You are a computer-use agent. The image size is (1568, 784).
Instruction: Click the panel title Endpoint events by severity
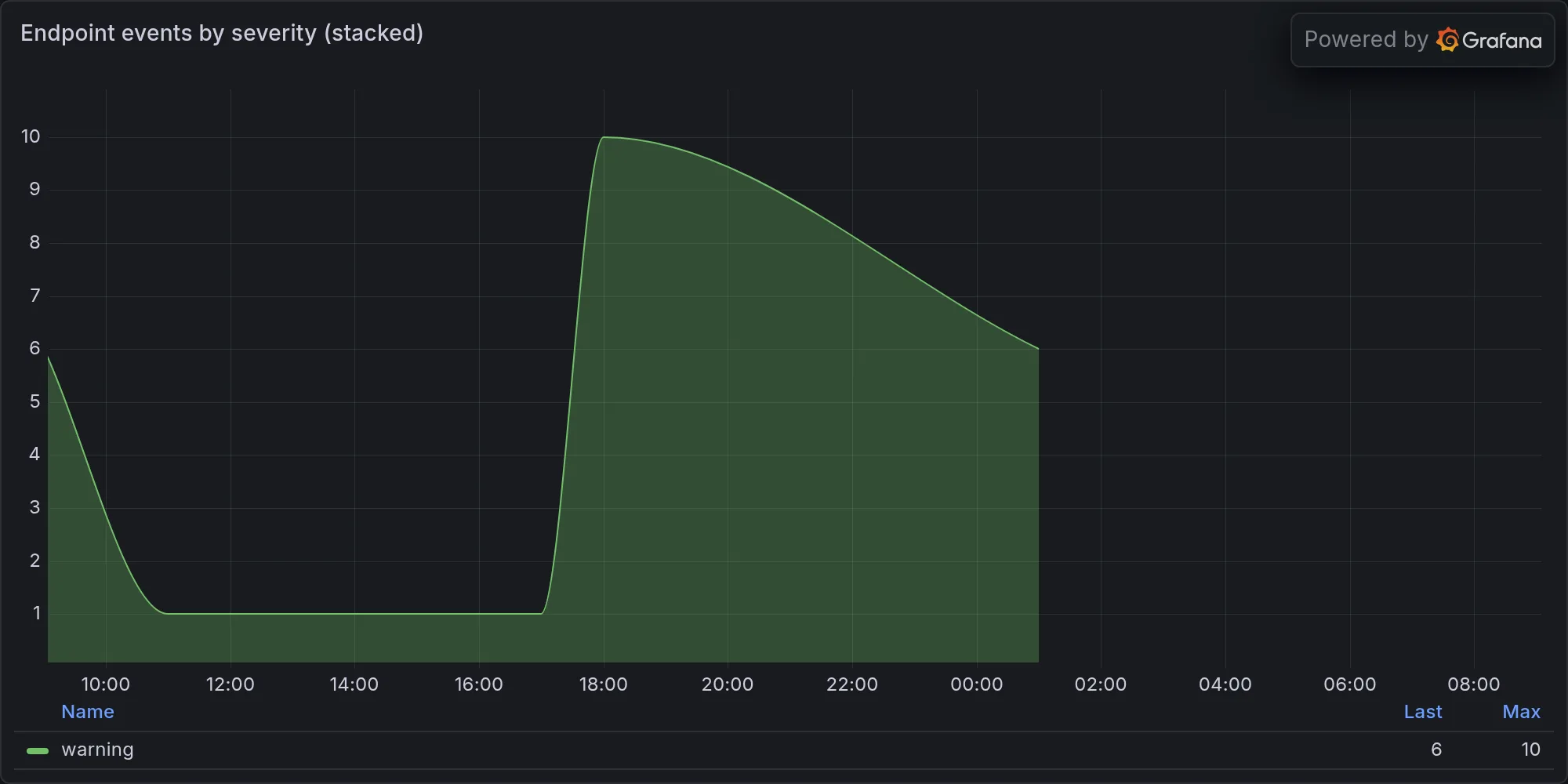click(x=222, y=33)
